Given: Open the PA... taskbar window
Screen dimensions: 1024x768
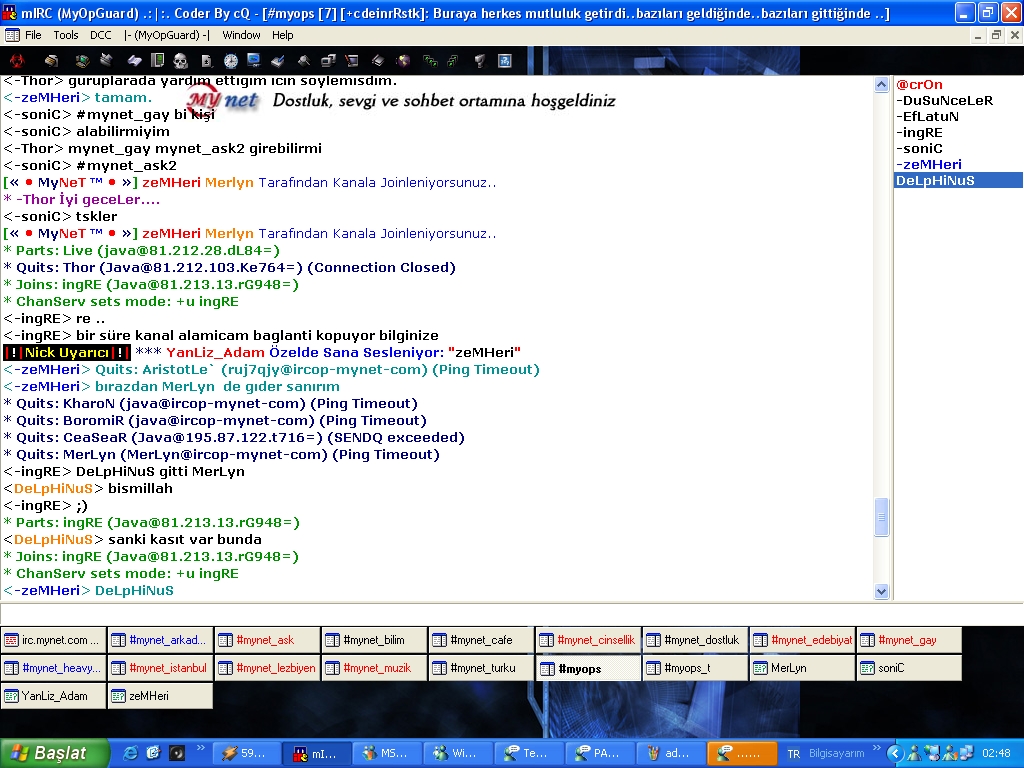Looking at the screenshot, I should click(600, 753).
